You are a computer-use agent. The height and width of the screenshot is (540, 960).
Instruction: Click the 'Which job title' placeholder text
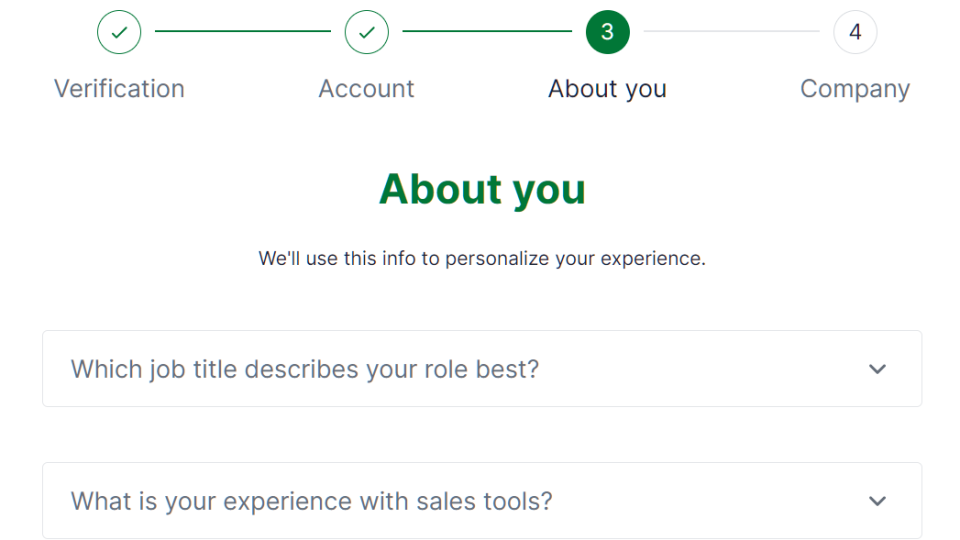[x=305, y=369]
